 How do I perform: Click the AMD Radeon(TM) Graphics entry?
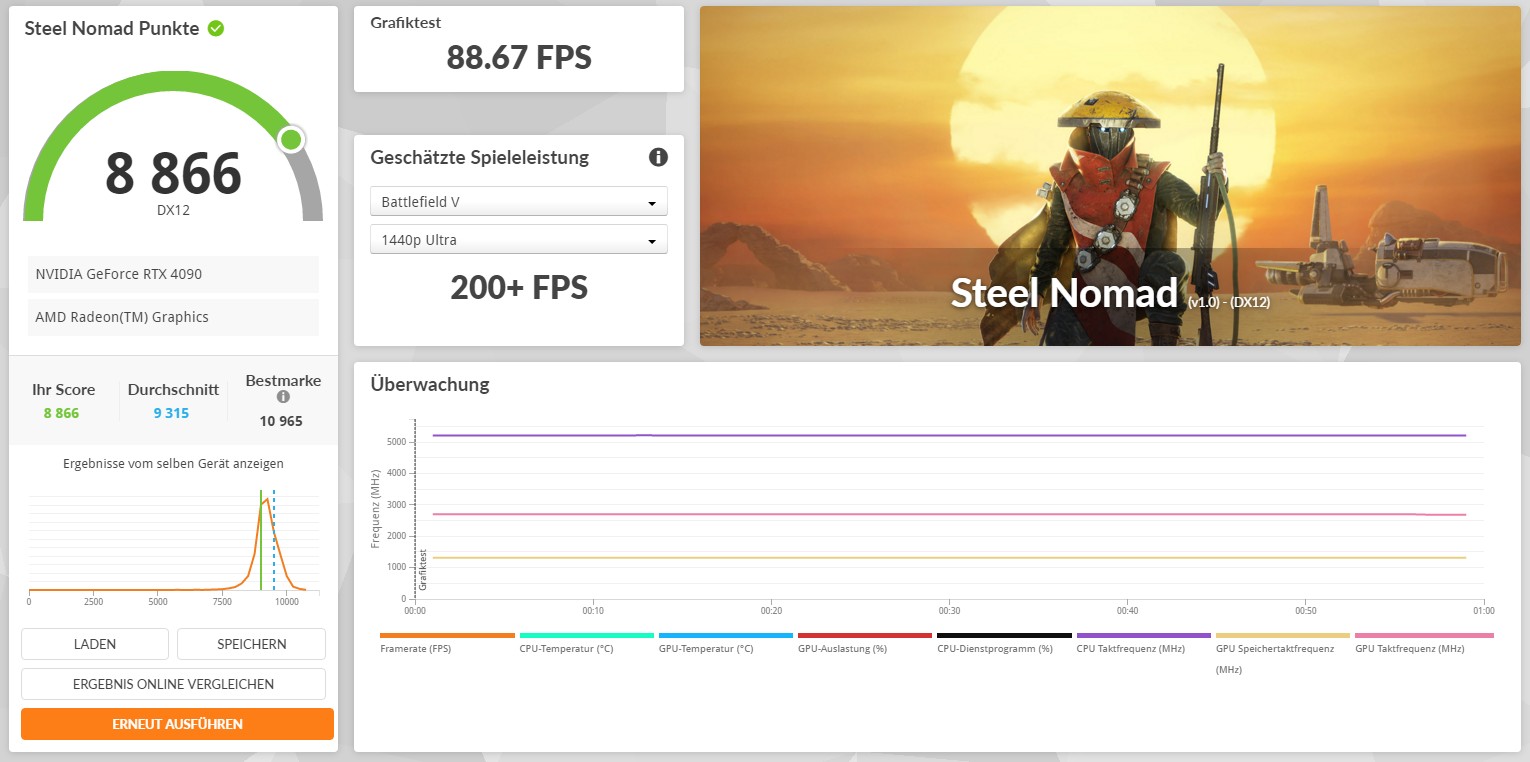click(x=174, y=317)
